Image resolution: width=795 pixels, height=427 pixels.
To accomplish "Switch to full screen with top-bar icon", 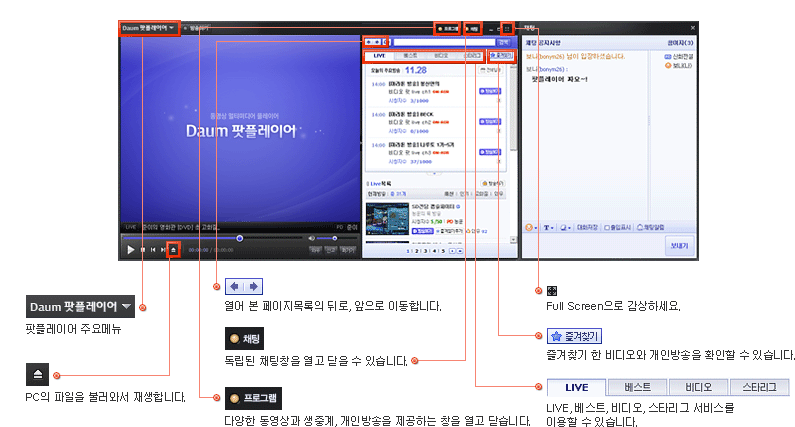I will pos(507,28).
